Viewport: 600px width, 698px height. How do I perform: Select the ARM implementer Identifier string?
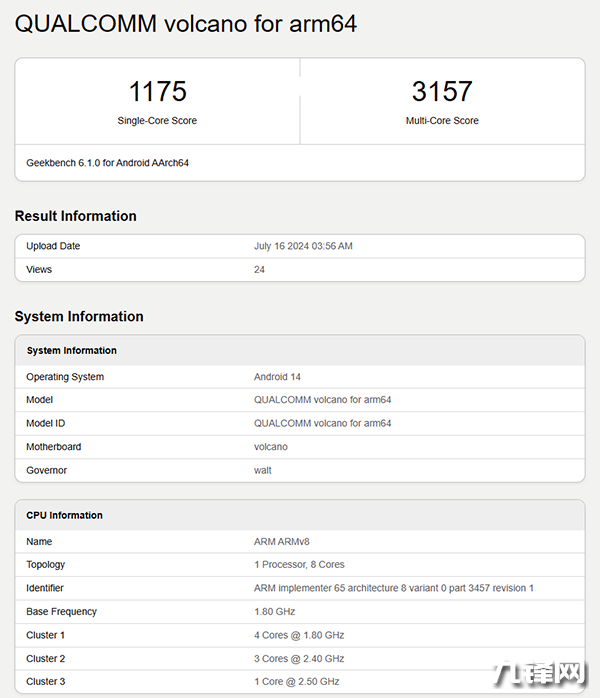point(394,588)
